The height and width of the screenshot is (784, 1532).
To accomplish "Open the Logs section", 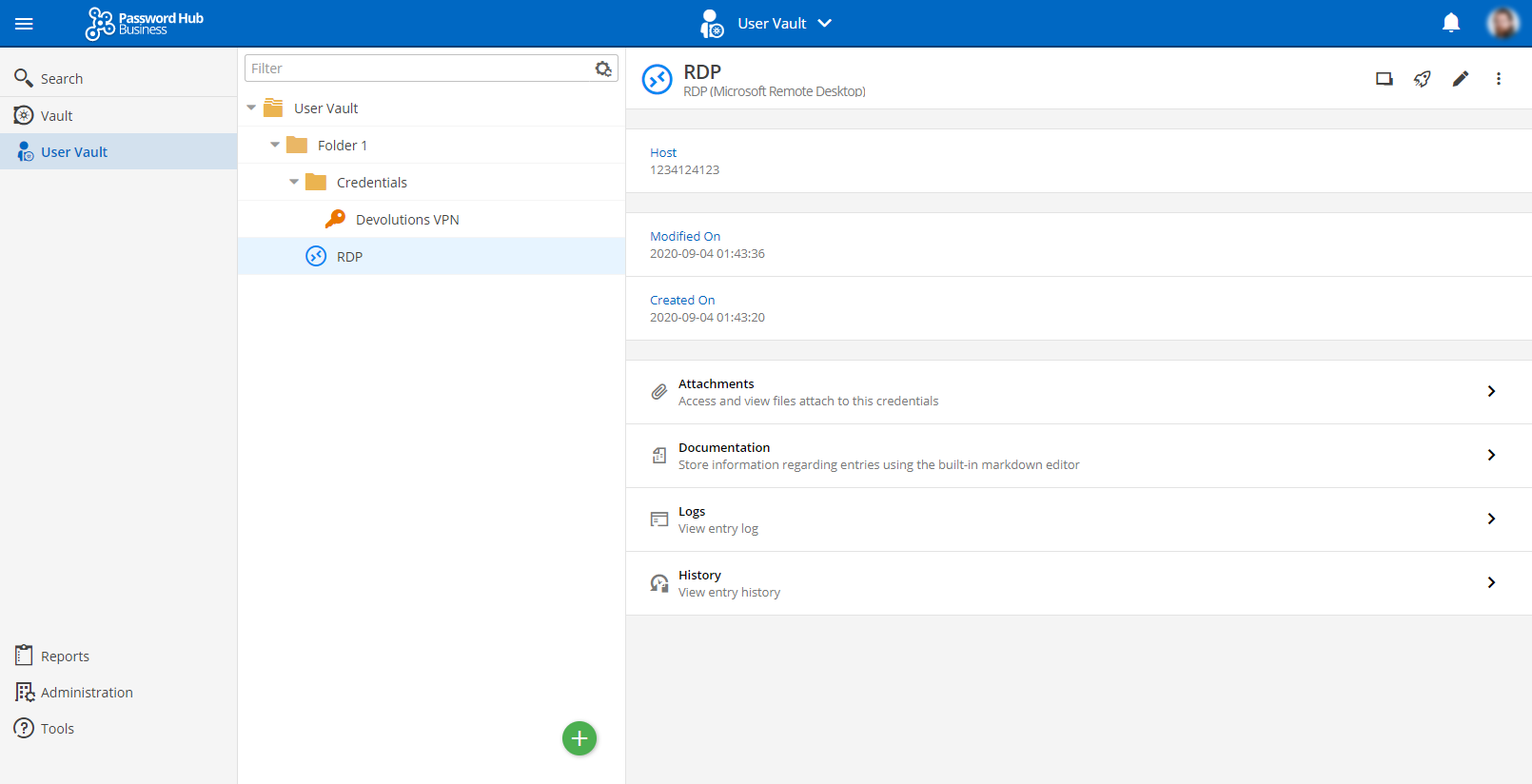I will [x=1079, y=519].
